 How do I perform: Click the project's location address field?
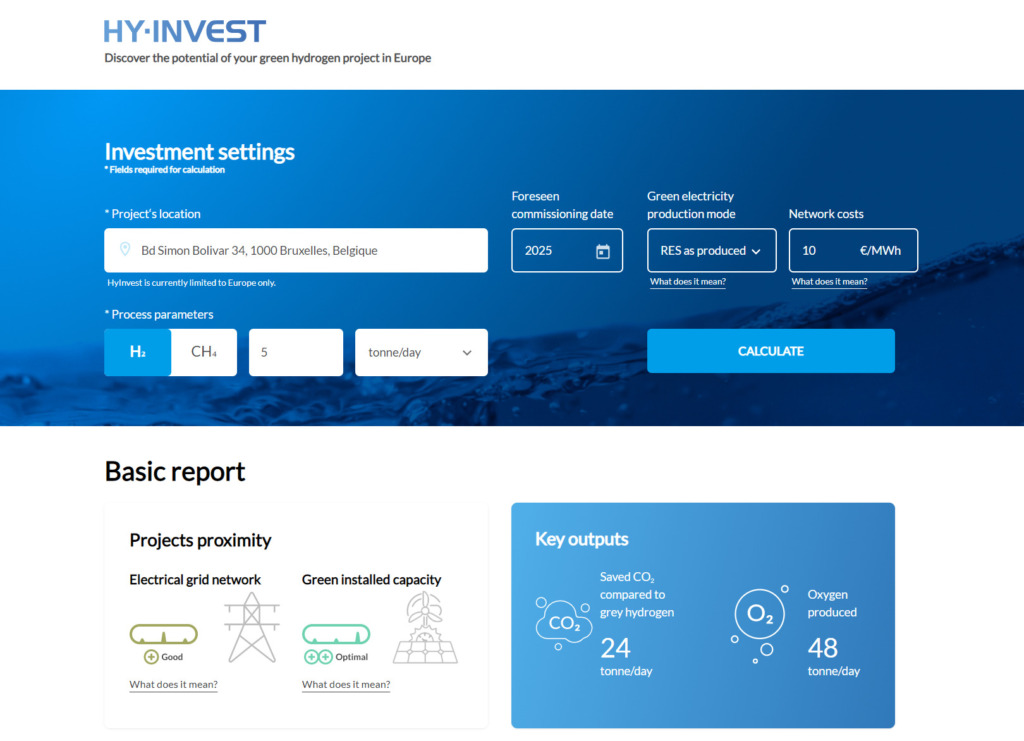[296, 250]
